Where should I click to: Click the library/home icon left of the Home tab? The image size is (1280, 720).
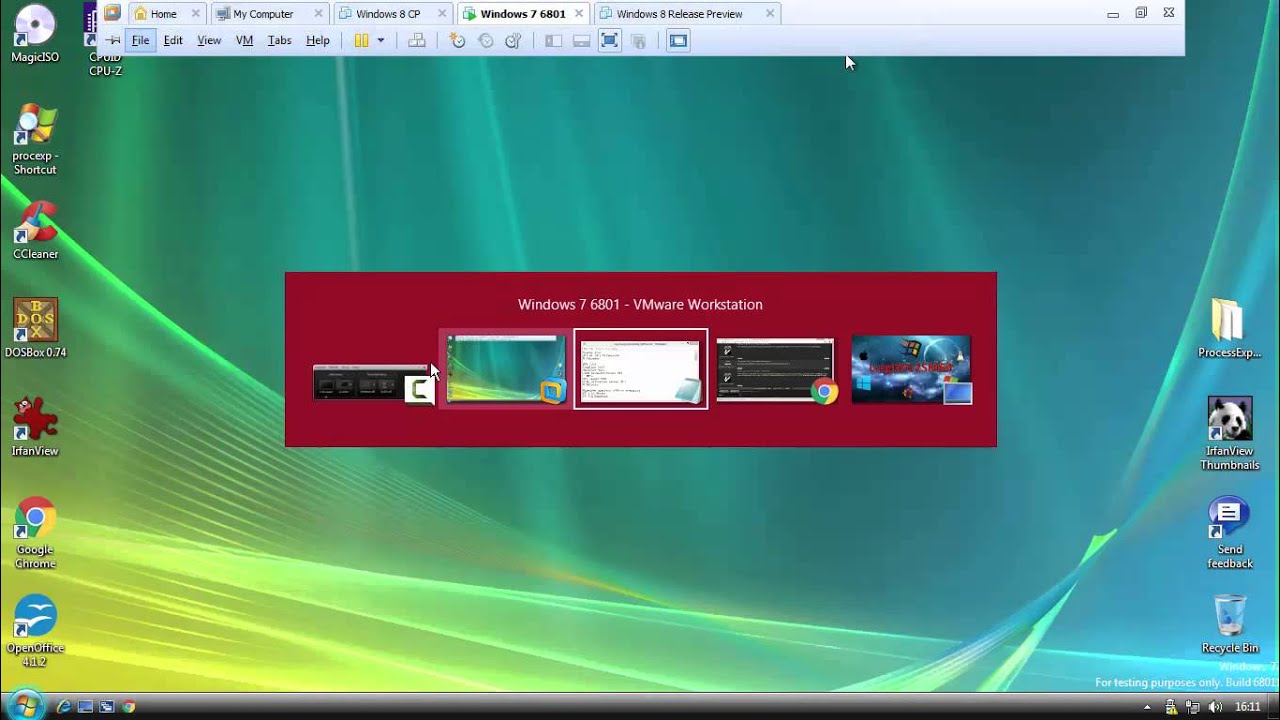112,13
